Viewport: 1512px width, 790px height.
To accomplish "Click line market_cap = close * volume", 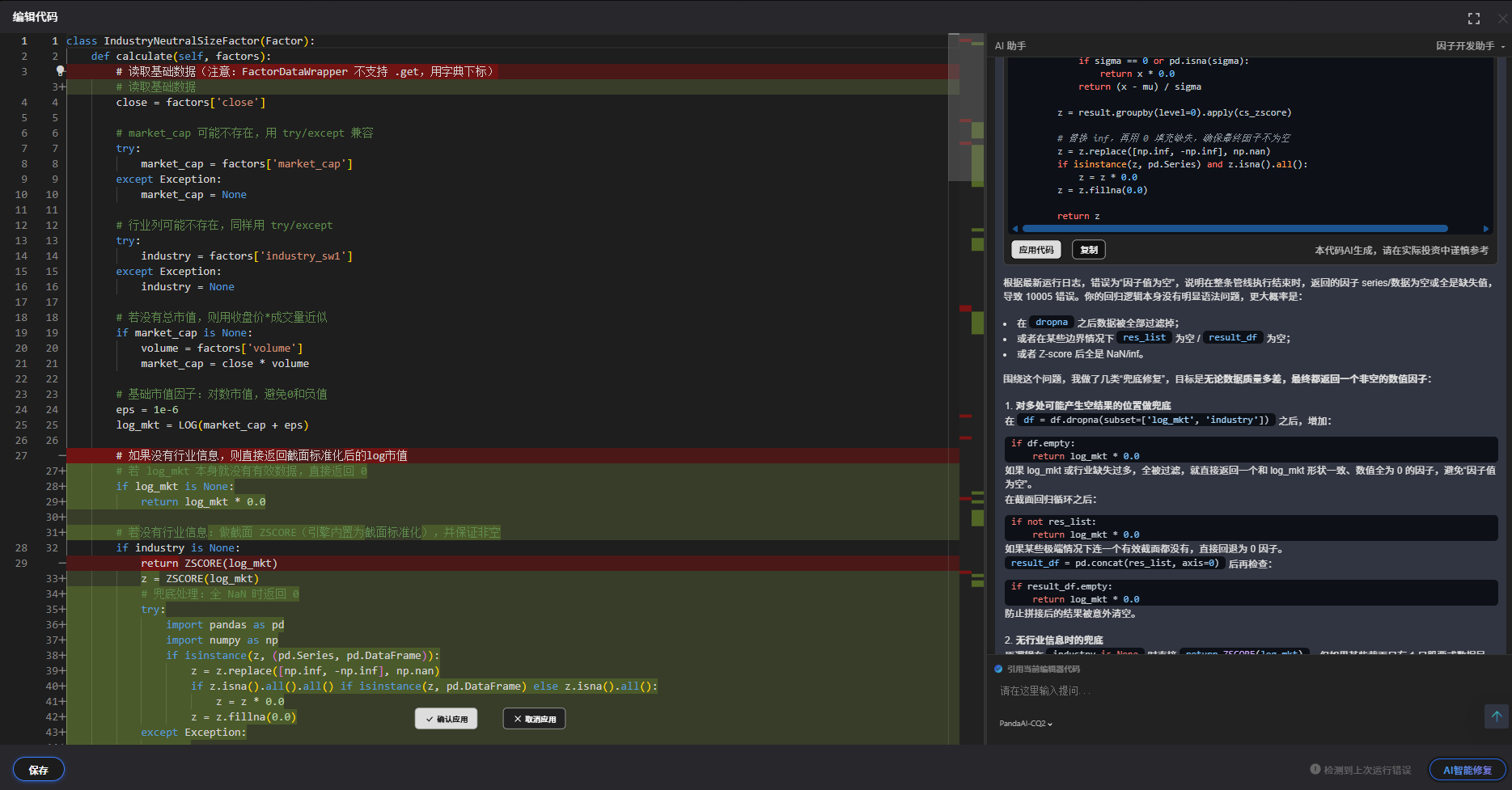I will point(225,363).
